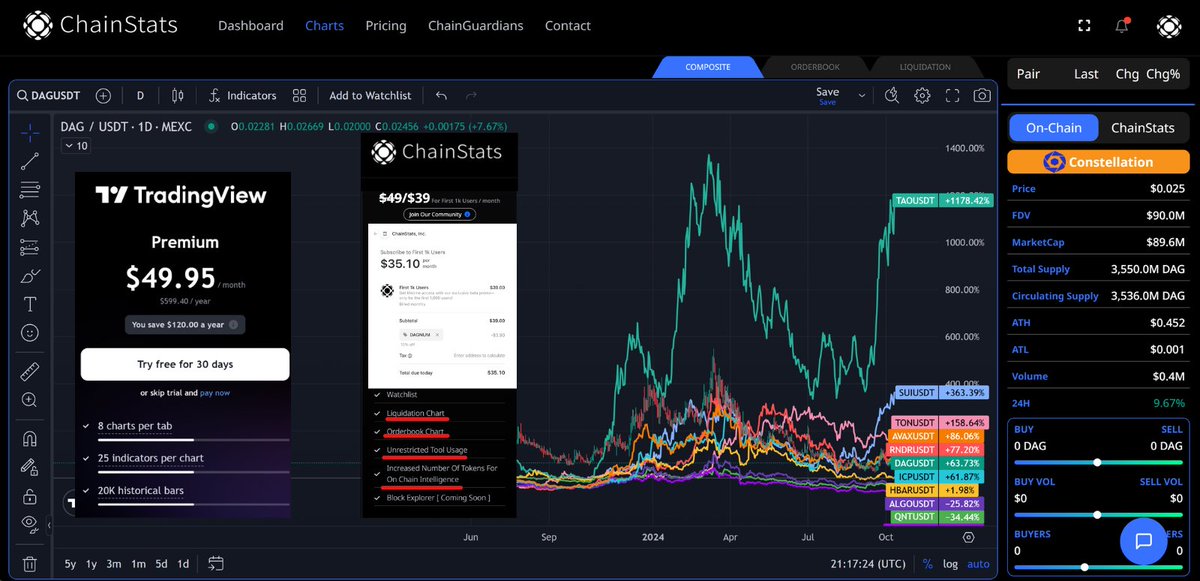Open the Fibonacci and horizontal lines tool
Image resolution: width=1200 pixels, height=581 pixels.
[x=30, y=189]
